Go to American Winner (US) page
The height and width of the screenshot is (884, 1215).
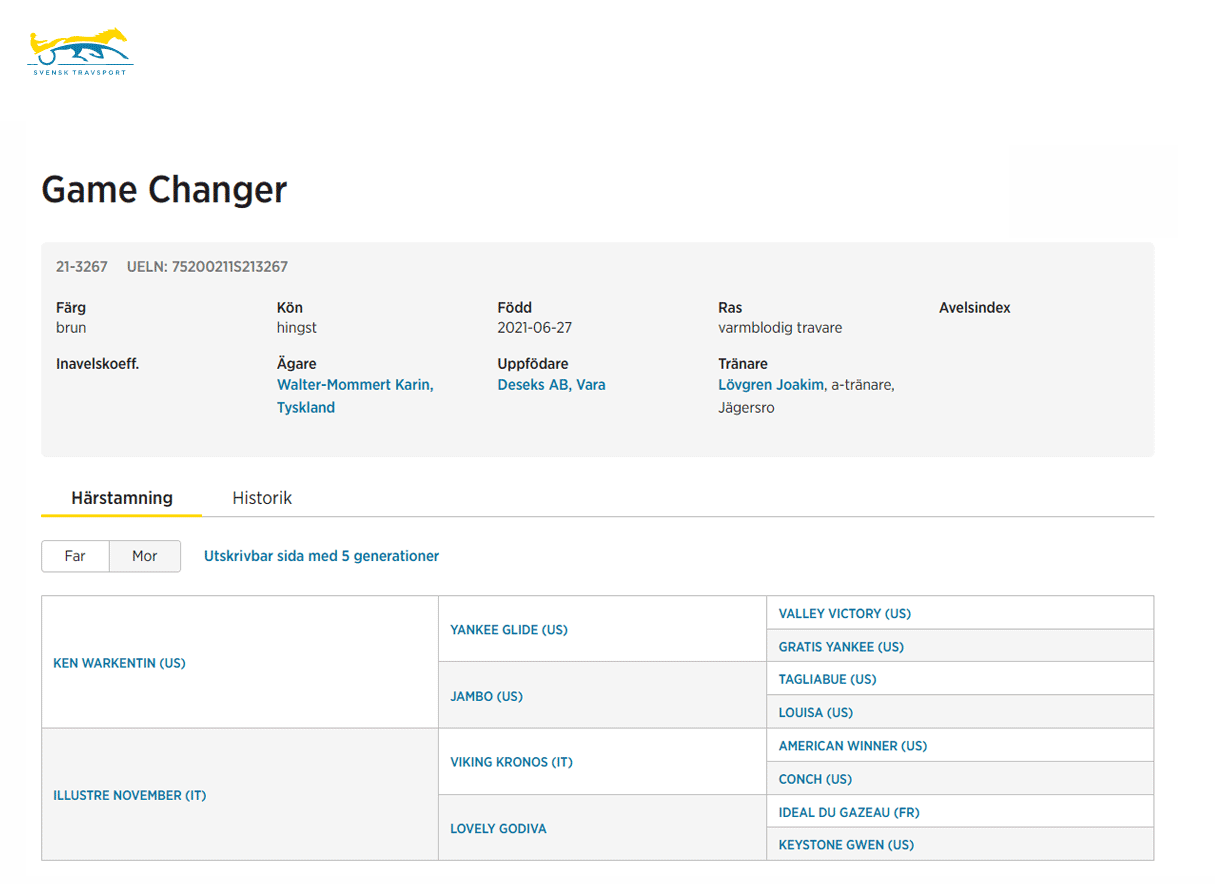[852, 746]
